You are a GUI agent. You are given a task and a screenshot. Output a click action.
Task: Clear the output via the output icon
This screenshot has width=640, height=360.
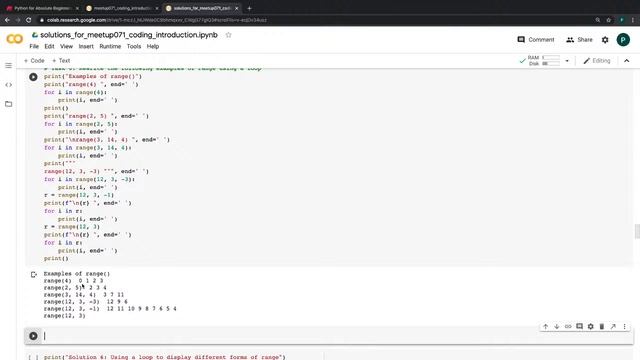[34, 274]
